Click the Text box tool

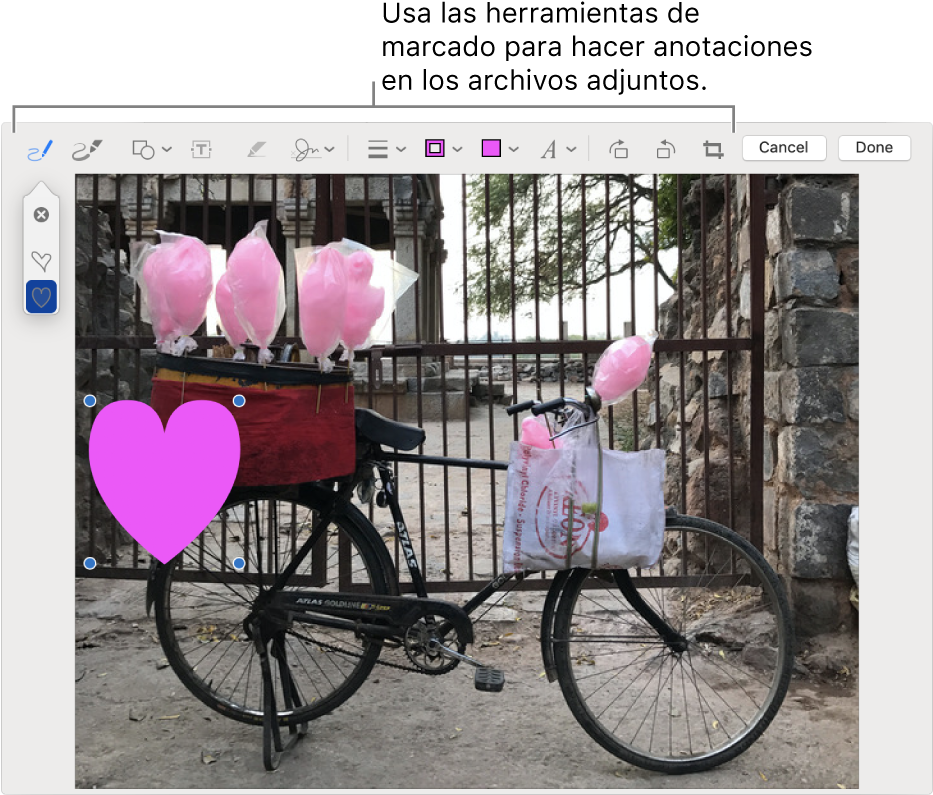coord(202,150)
